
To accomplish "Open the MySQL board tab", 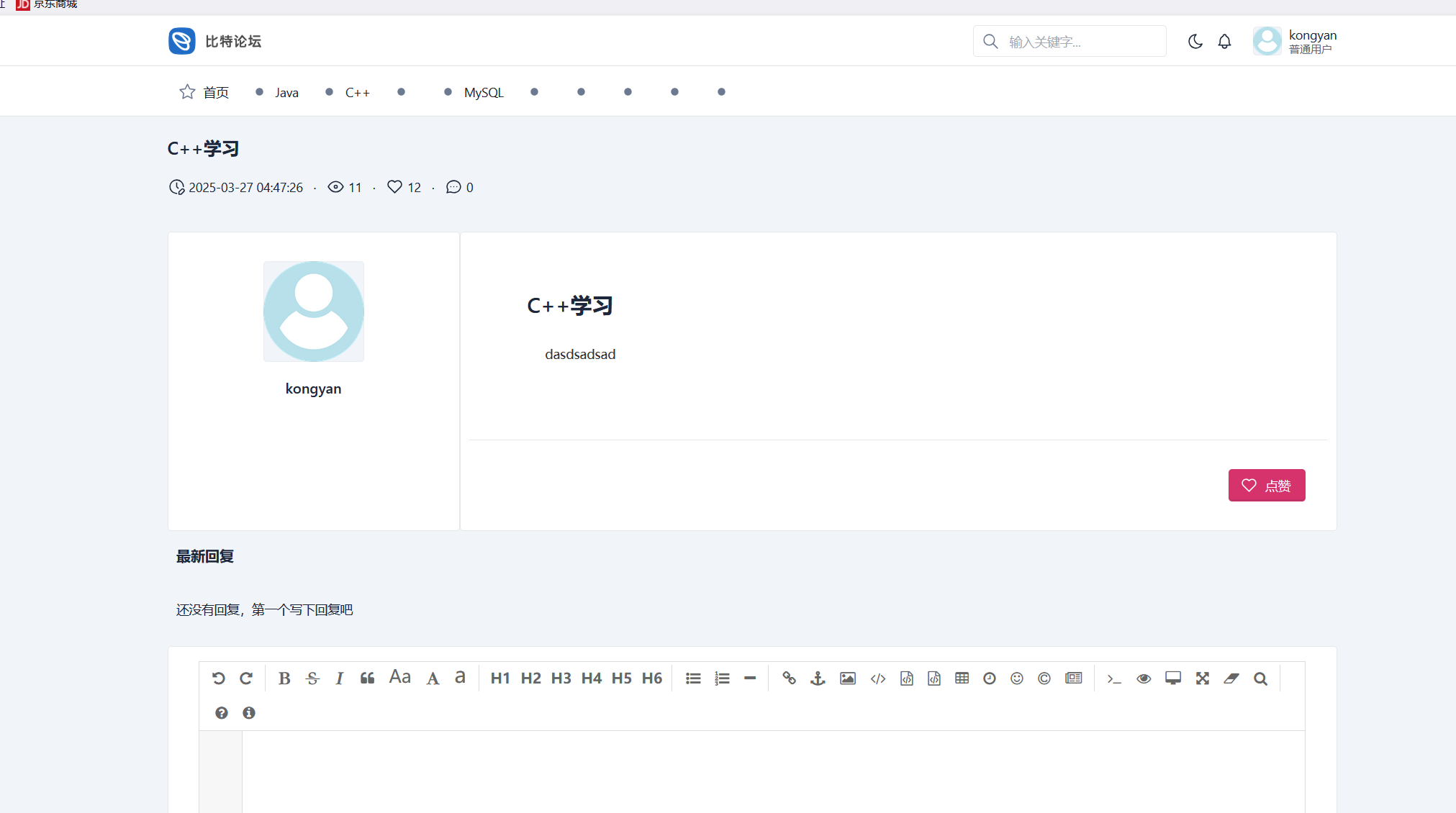I will pyautogui.click(x=483, y=93).
